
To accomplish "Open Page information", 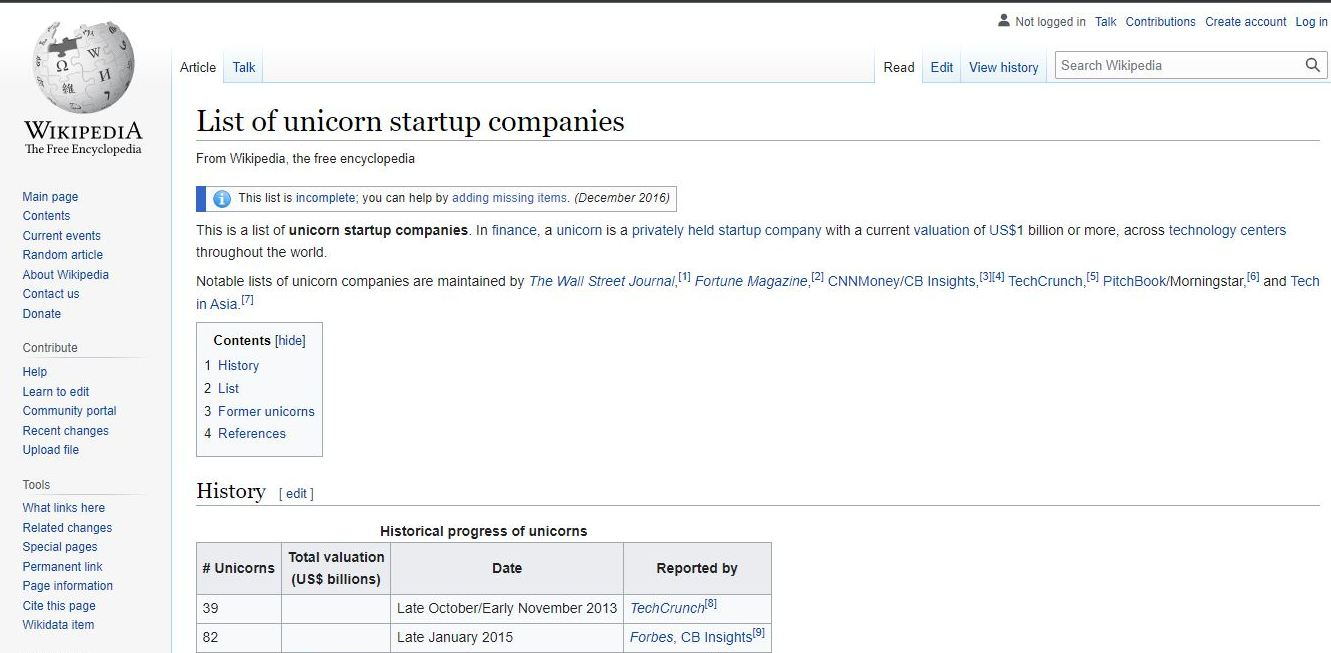I will pos(68,586).
